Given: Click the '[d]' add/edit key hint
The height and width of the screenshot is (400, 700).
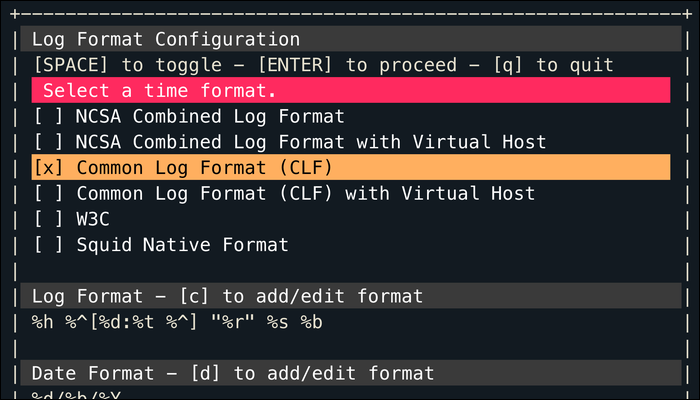Looking at the screenshot, I should point(208,373).
